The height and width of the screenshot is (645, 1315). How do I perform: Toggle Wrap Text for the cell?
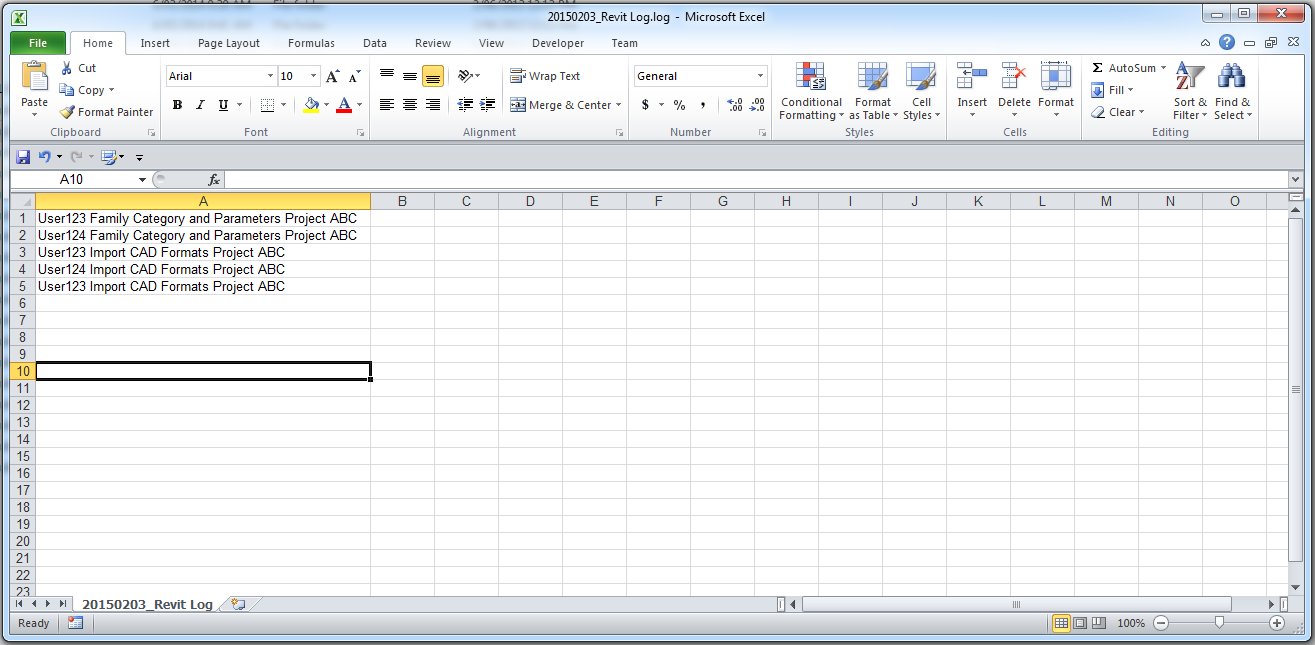point(545,76)
